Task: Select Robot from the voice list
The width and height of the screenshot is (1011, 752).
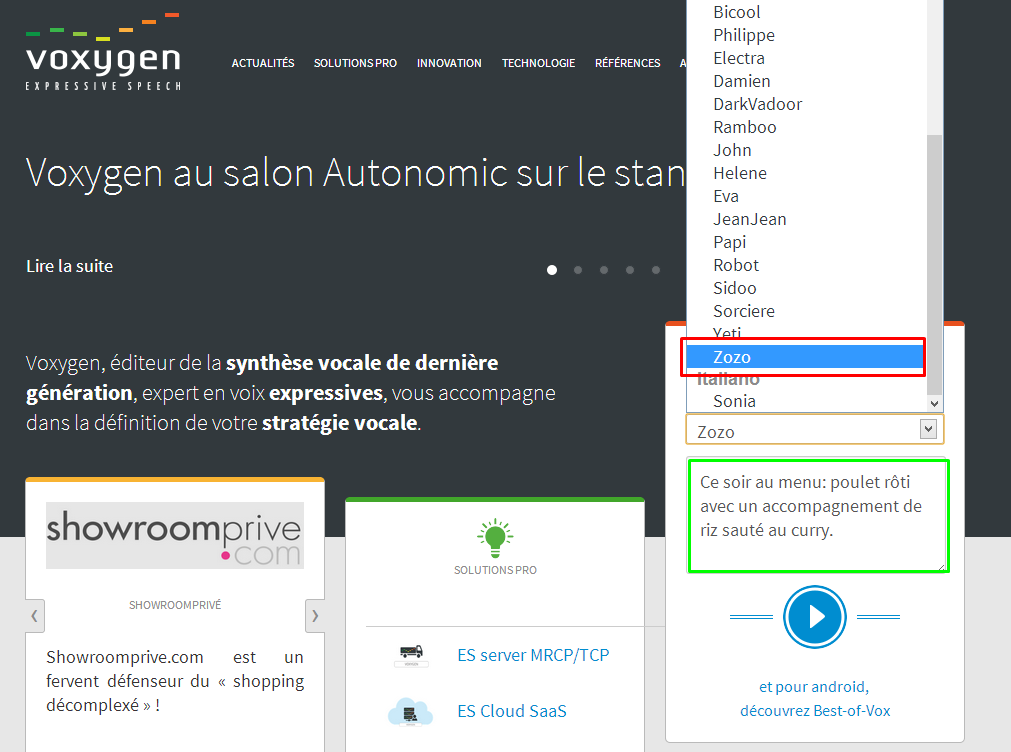Action: 806,266
